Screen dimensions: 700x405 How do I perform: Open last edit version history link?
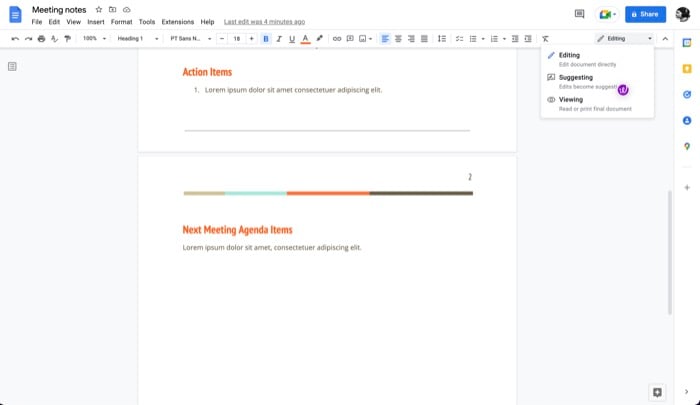pos(264,22)
